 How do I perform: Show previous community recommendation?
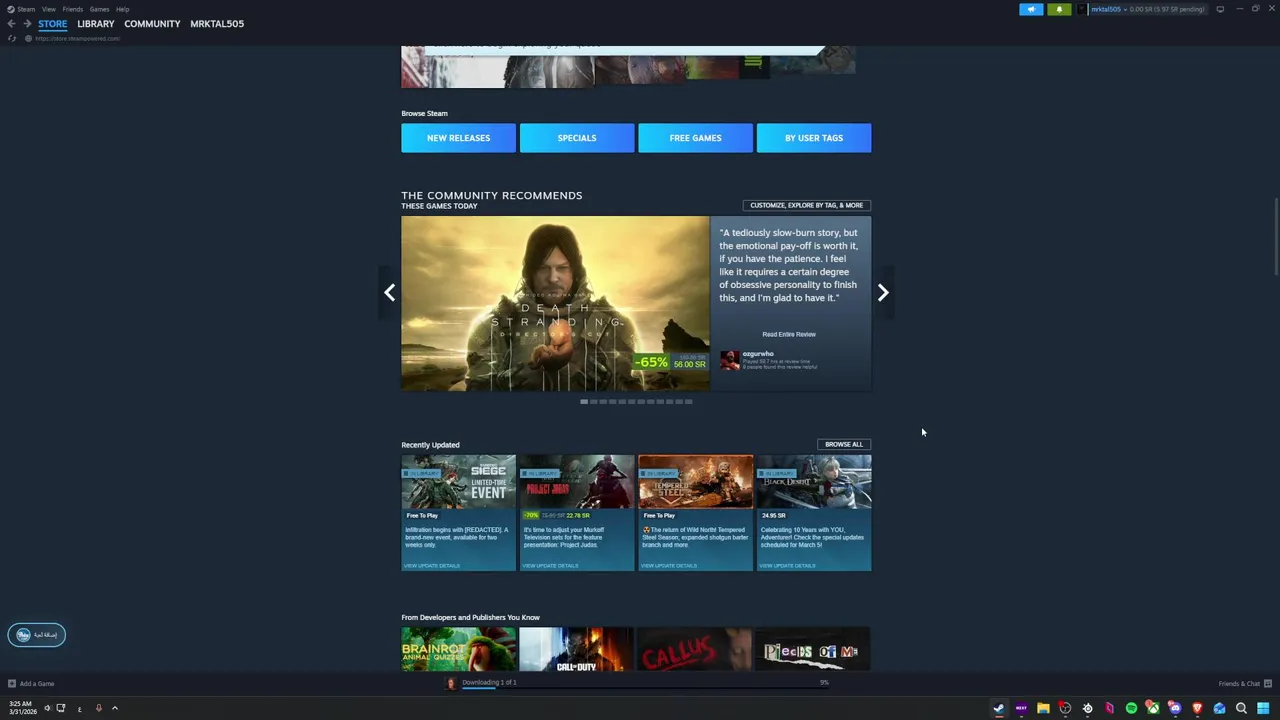389,292
